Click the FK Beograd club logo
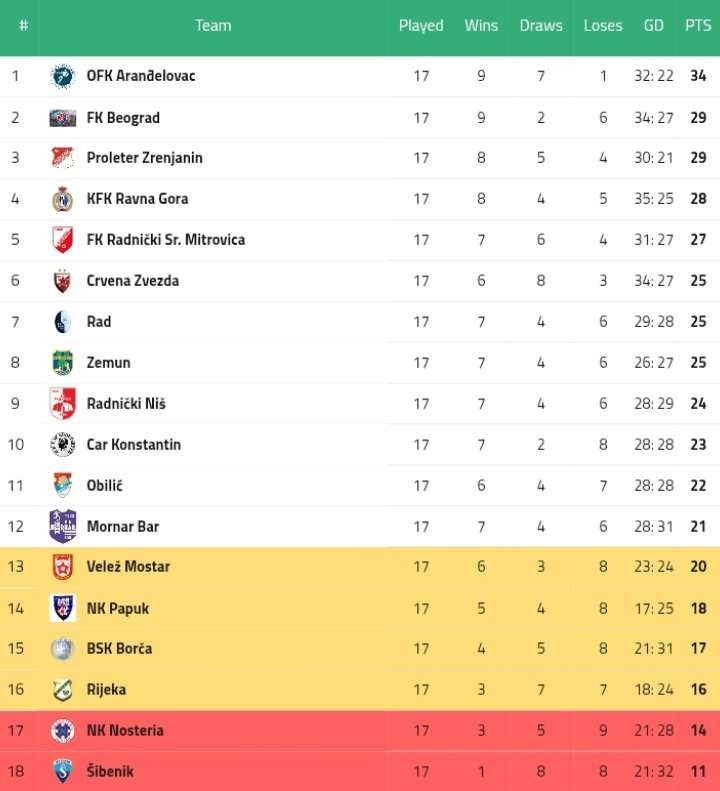This screenshot has height=791, width=720. pos(63,118)
